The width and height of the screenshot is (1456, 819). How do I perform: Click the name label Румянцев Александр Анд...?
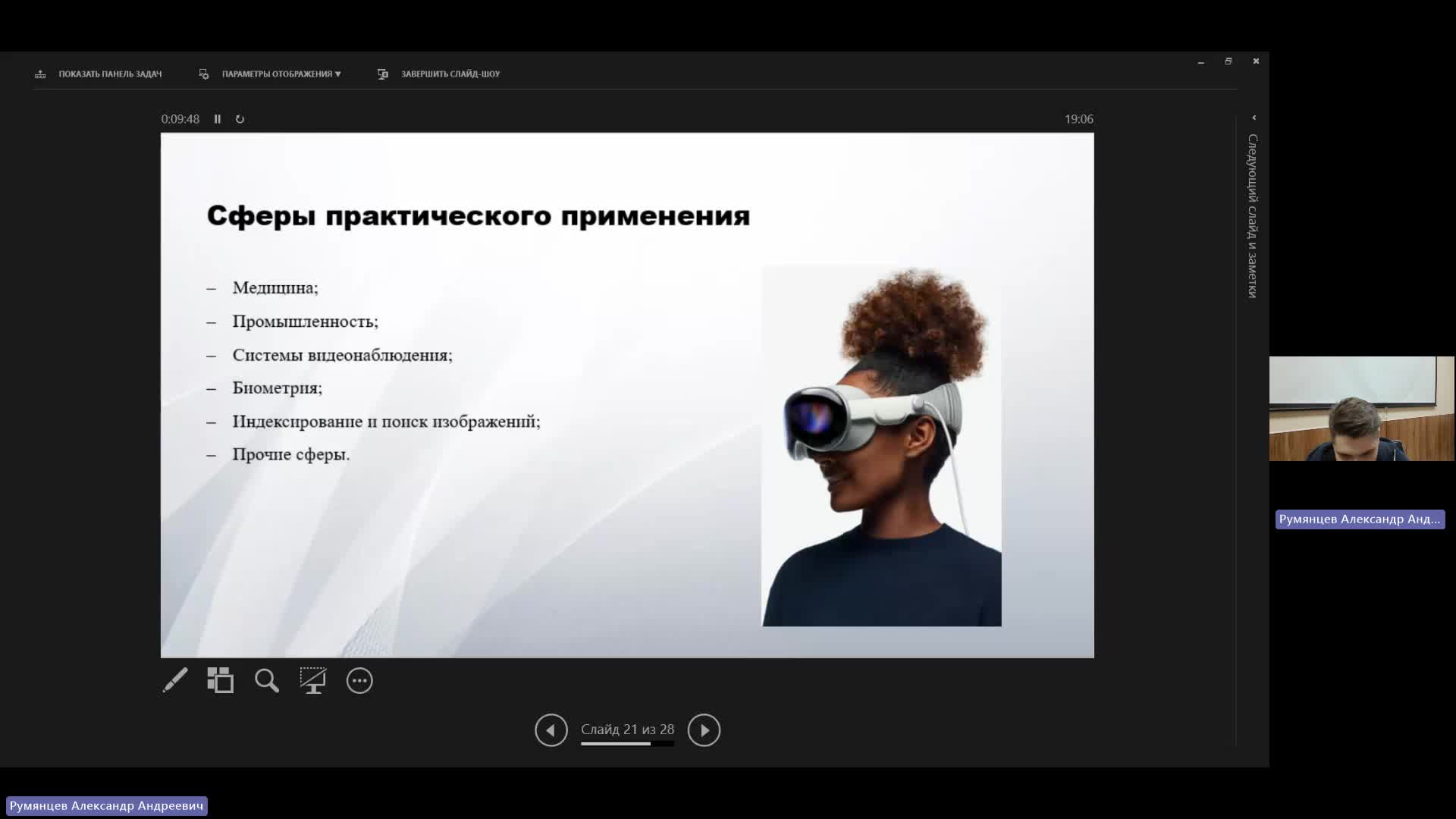click(1360, 519)
